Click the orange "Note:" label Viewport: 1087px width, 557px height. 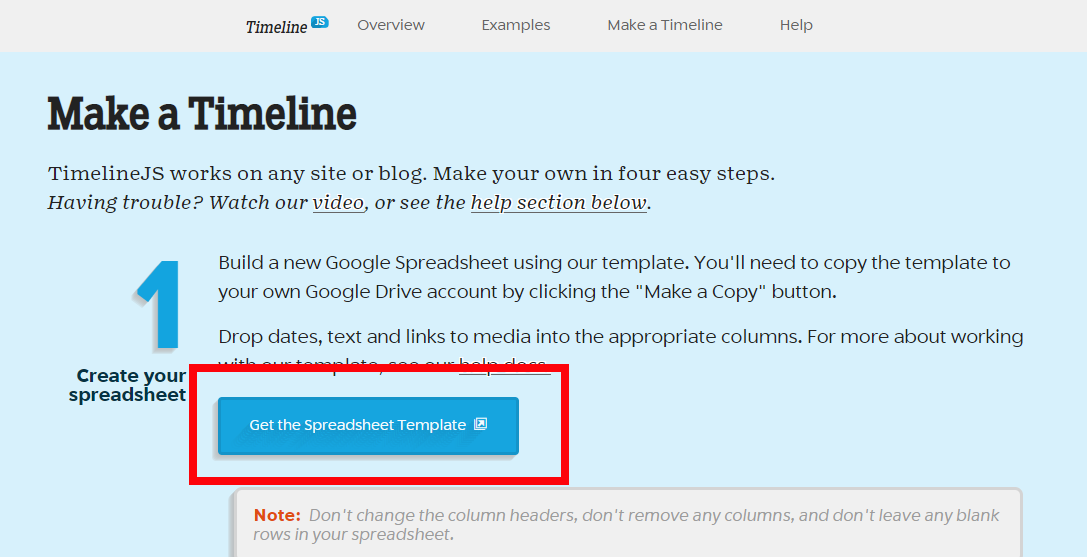point(277,515)
